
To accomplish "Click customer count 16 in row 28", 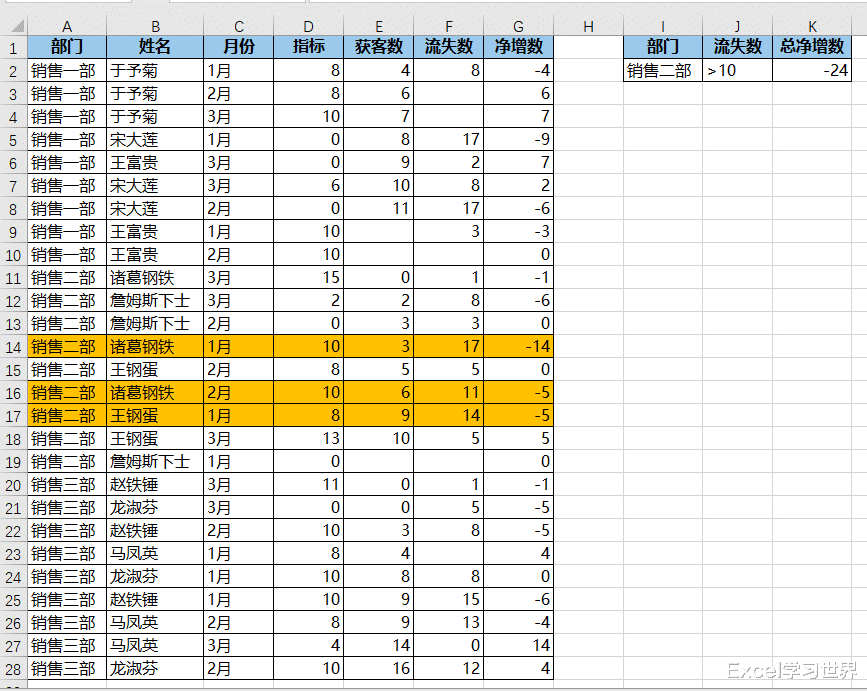I will 379,669.
